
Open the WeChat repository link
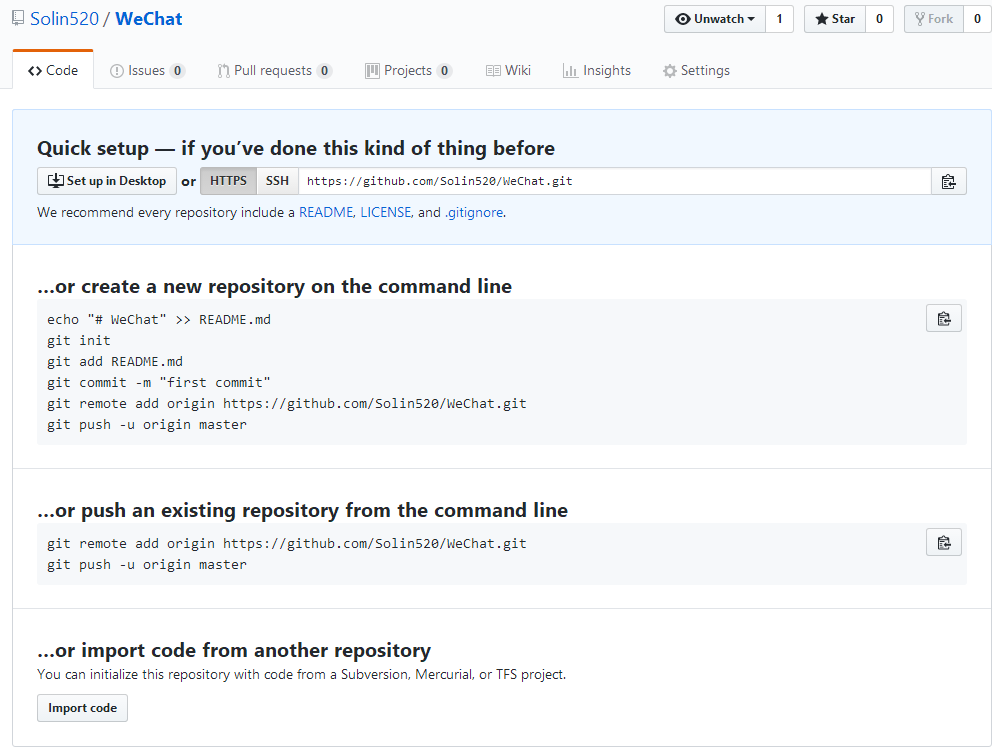(x=149, y=19)
